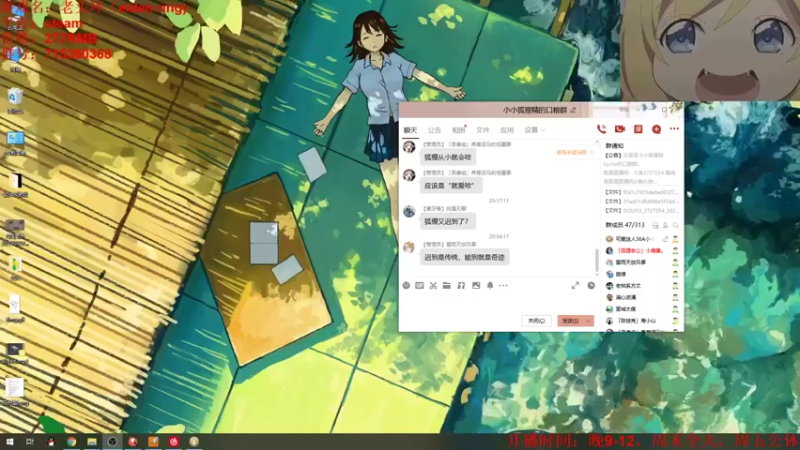Click in the message input field
The image size is (800, 450).
(497, 302)
